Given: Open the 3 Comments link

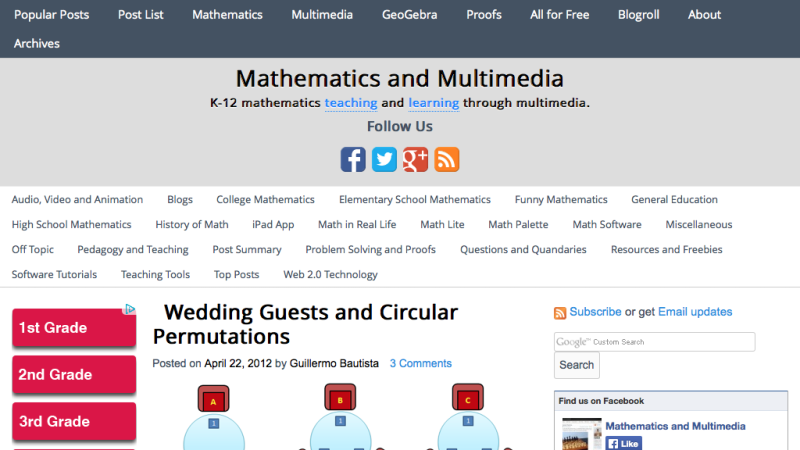Looking at the screenshot, I should coord(420,364).
